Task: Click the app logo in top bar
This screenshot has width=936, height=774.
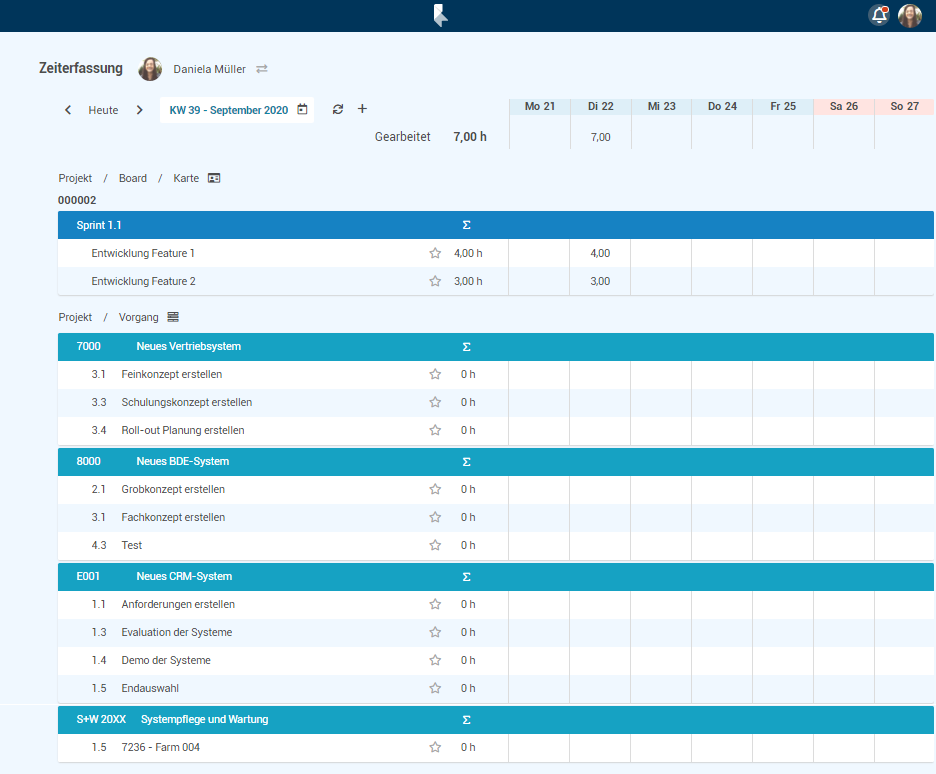Action: tap(440, 15)
